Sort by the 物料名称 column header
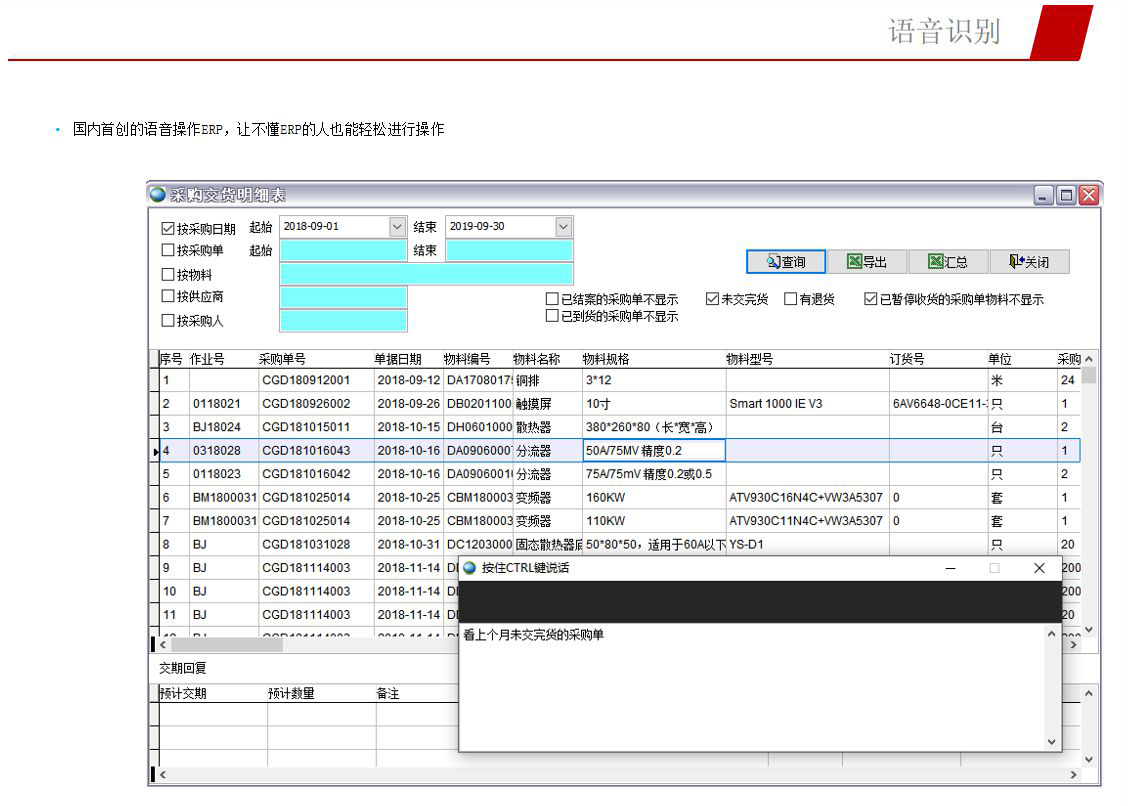The image size is (1129, 806). click(x=537, y=359)
